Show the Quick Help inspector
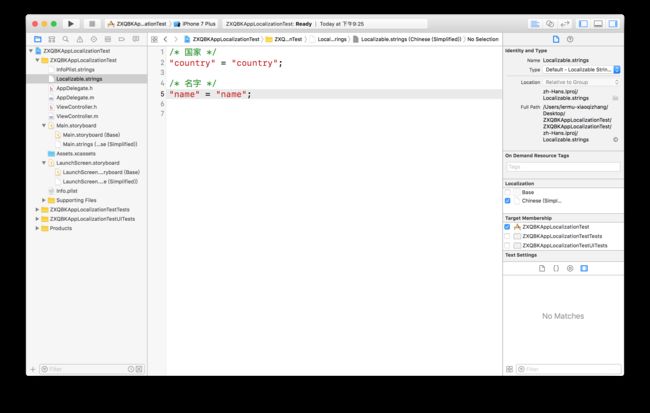This screenshot has height=413, width=650. (570, 39)
